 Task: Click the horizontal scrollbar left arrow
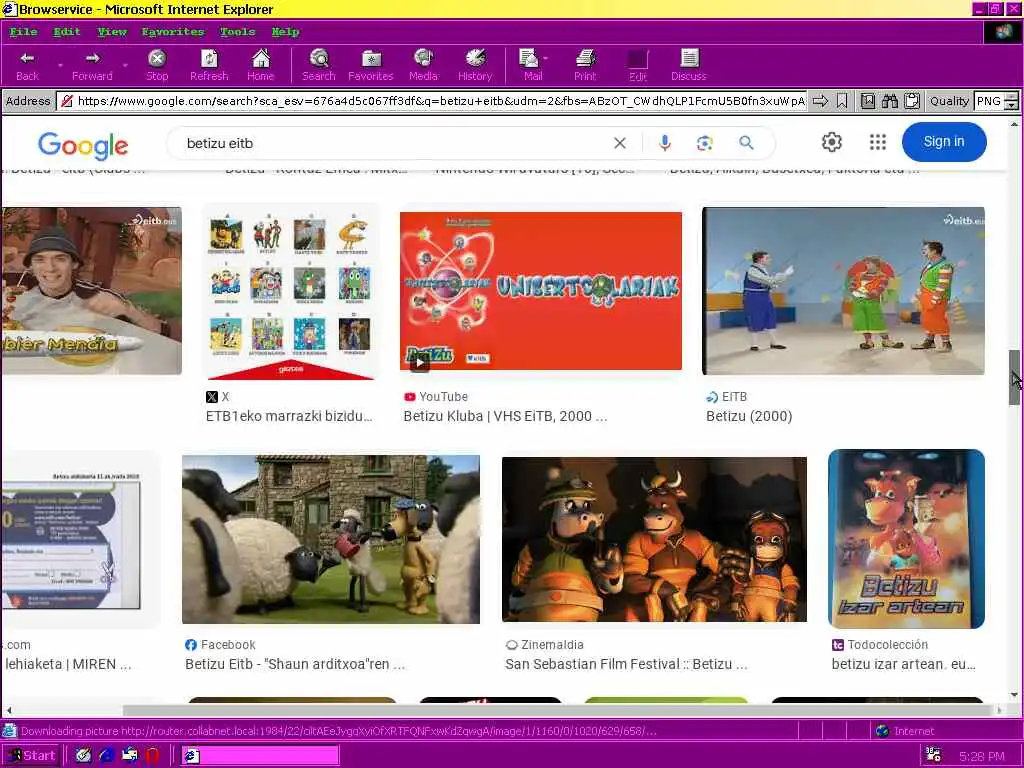coord(8,710)
